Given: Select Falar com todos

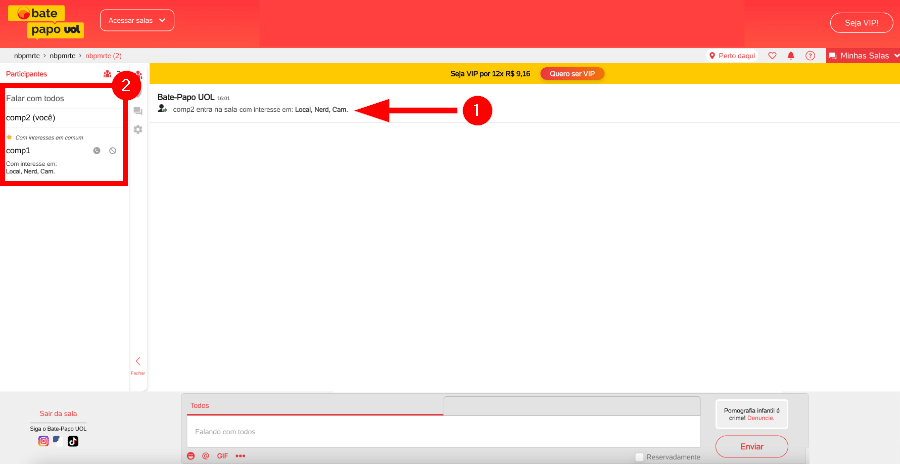Looking at the screenshot, I should click(x=35, y=98).
